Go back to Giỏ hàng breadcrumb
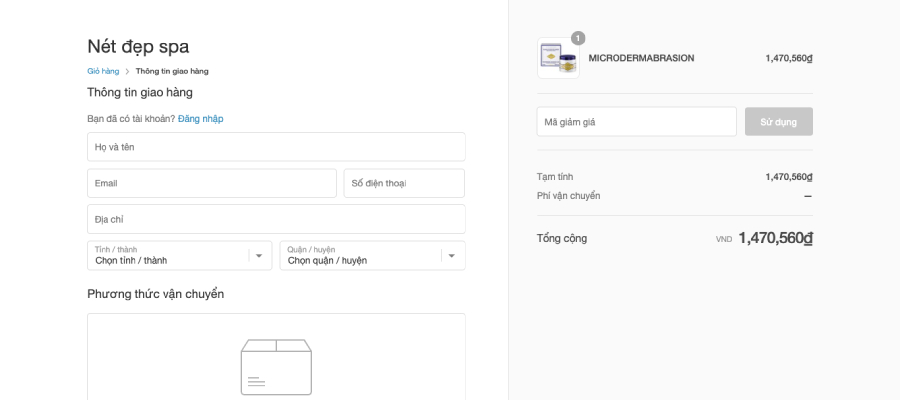The height and width of the screenshot is (400, 900). [103, 71]
